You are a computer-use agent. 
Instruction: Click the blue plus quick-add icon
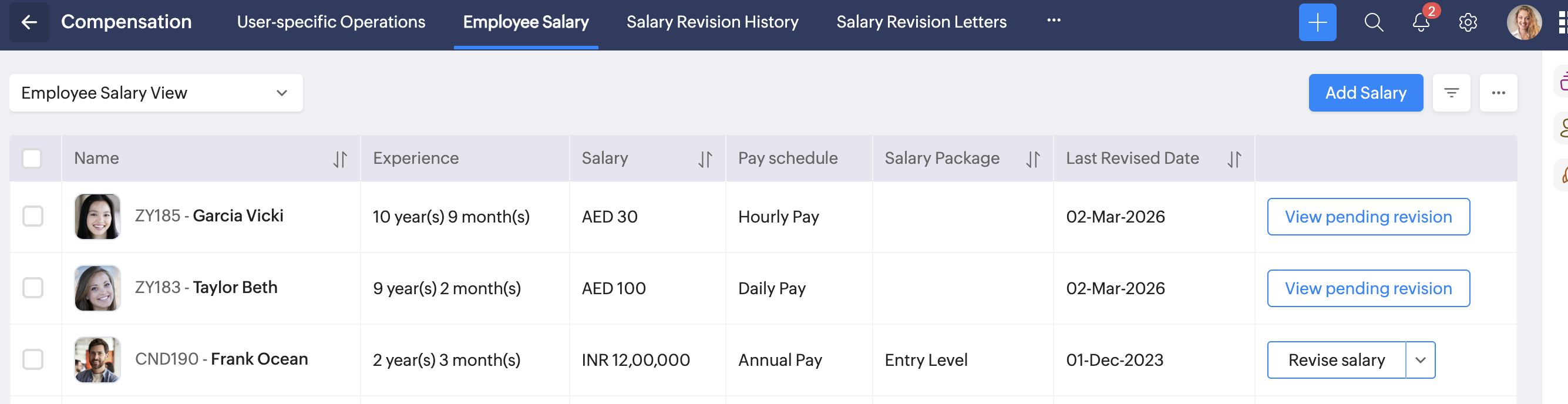click(1317, 22)
